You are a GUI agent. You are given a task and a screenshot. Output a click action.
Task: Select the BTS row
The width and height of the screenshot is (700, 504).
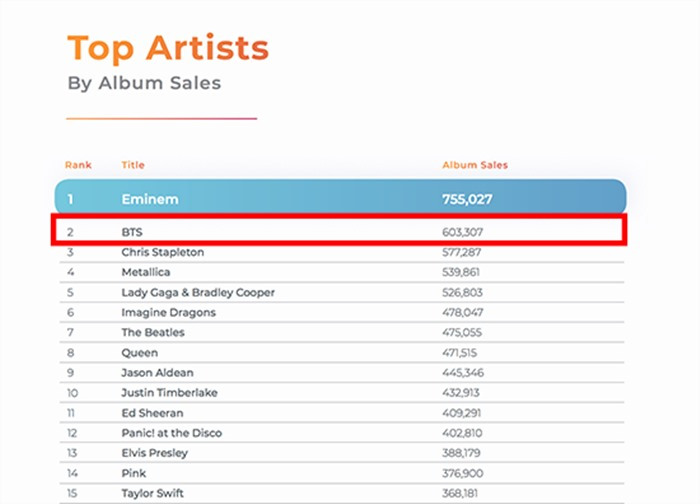340,232
